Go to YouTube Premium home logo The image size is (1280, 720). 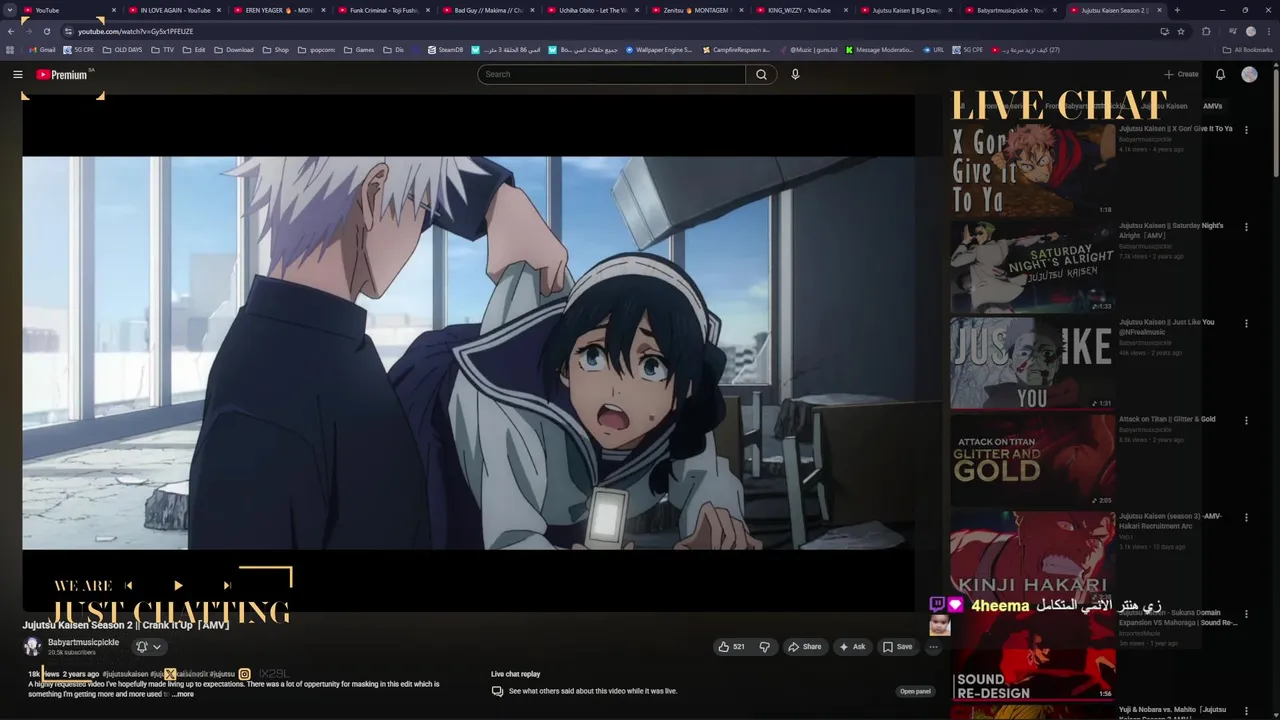pos(62,74)
